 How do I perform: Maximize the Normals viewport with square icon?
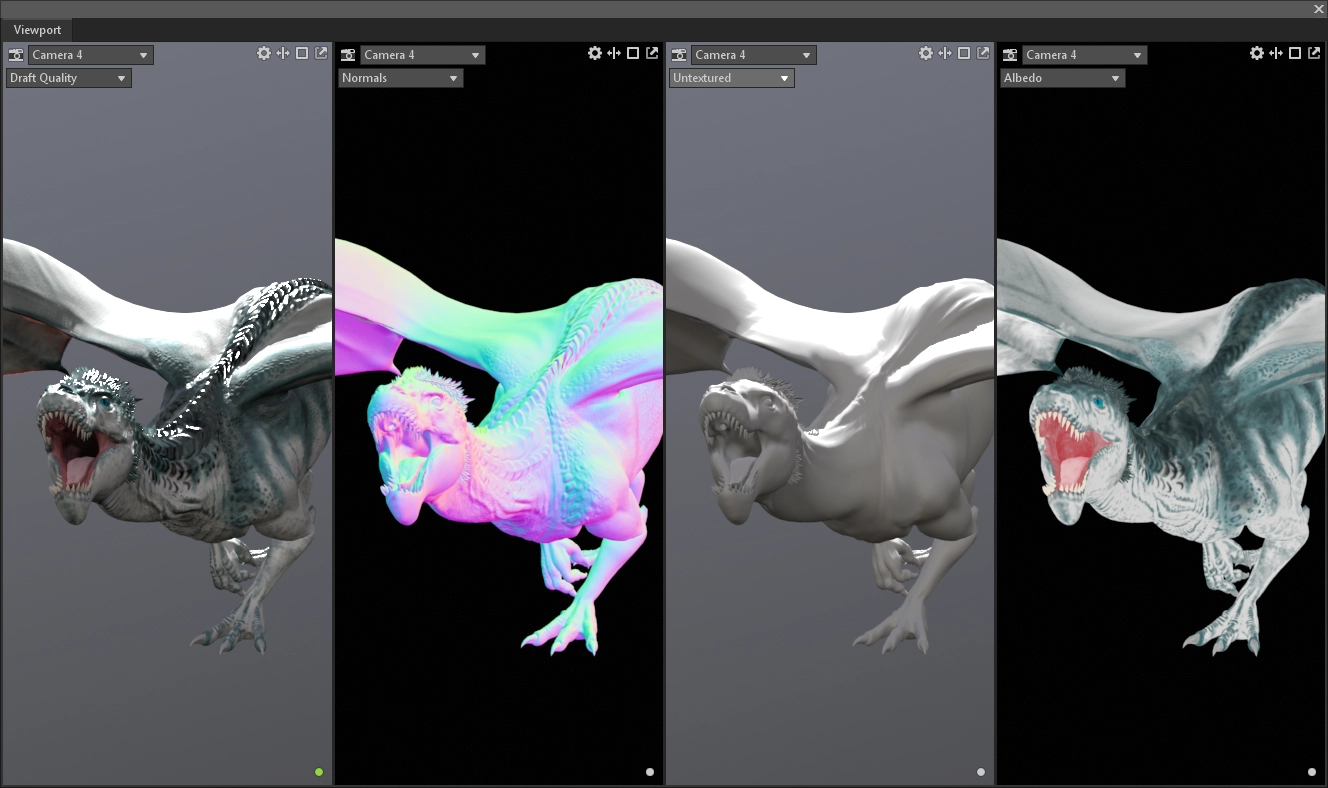coord(633,54)
